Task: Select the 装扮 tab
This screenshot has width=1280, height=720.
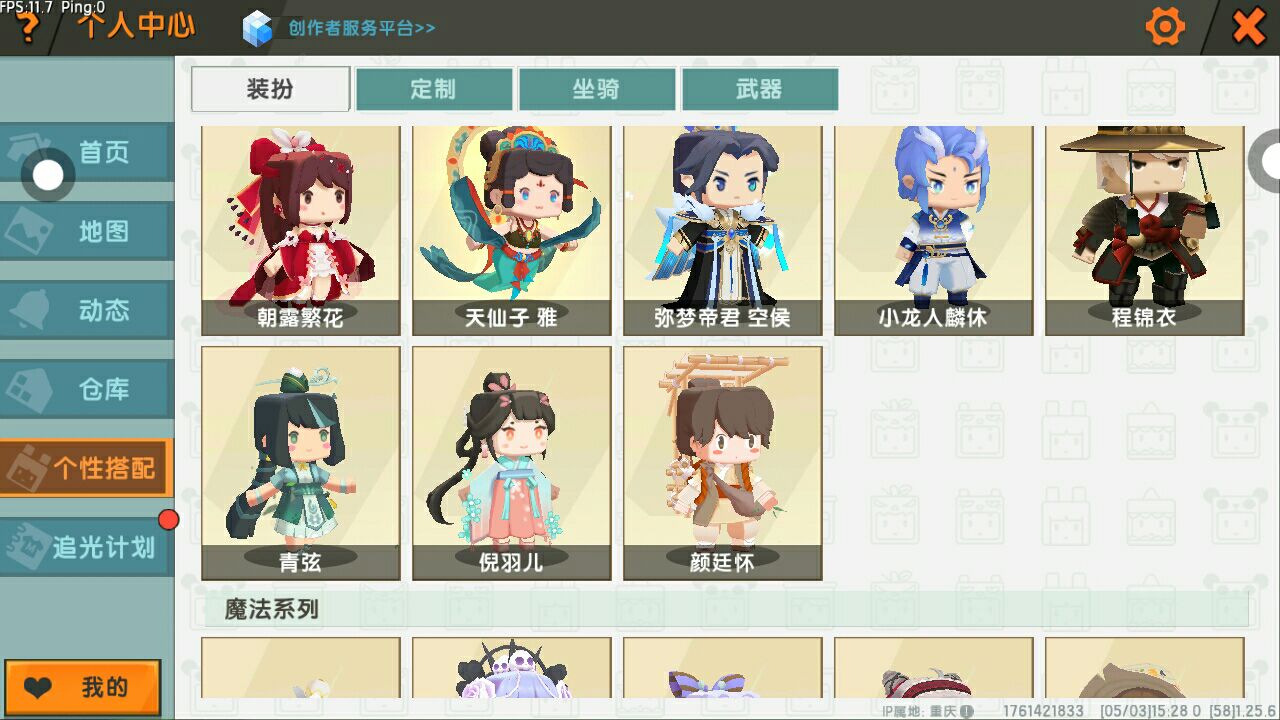Action: click(270, 89)
